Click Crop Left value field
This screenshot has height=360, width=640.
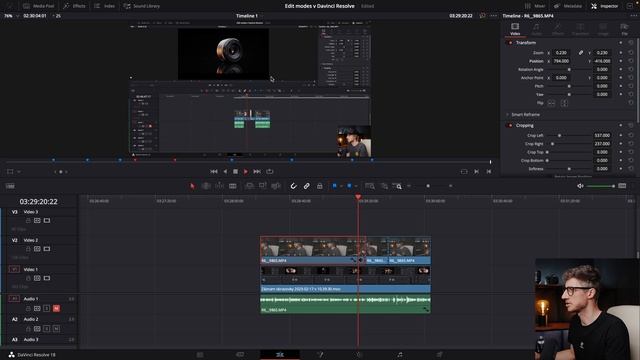[x=602, y=136]
